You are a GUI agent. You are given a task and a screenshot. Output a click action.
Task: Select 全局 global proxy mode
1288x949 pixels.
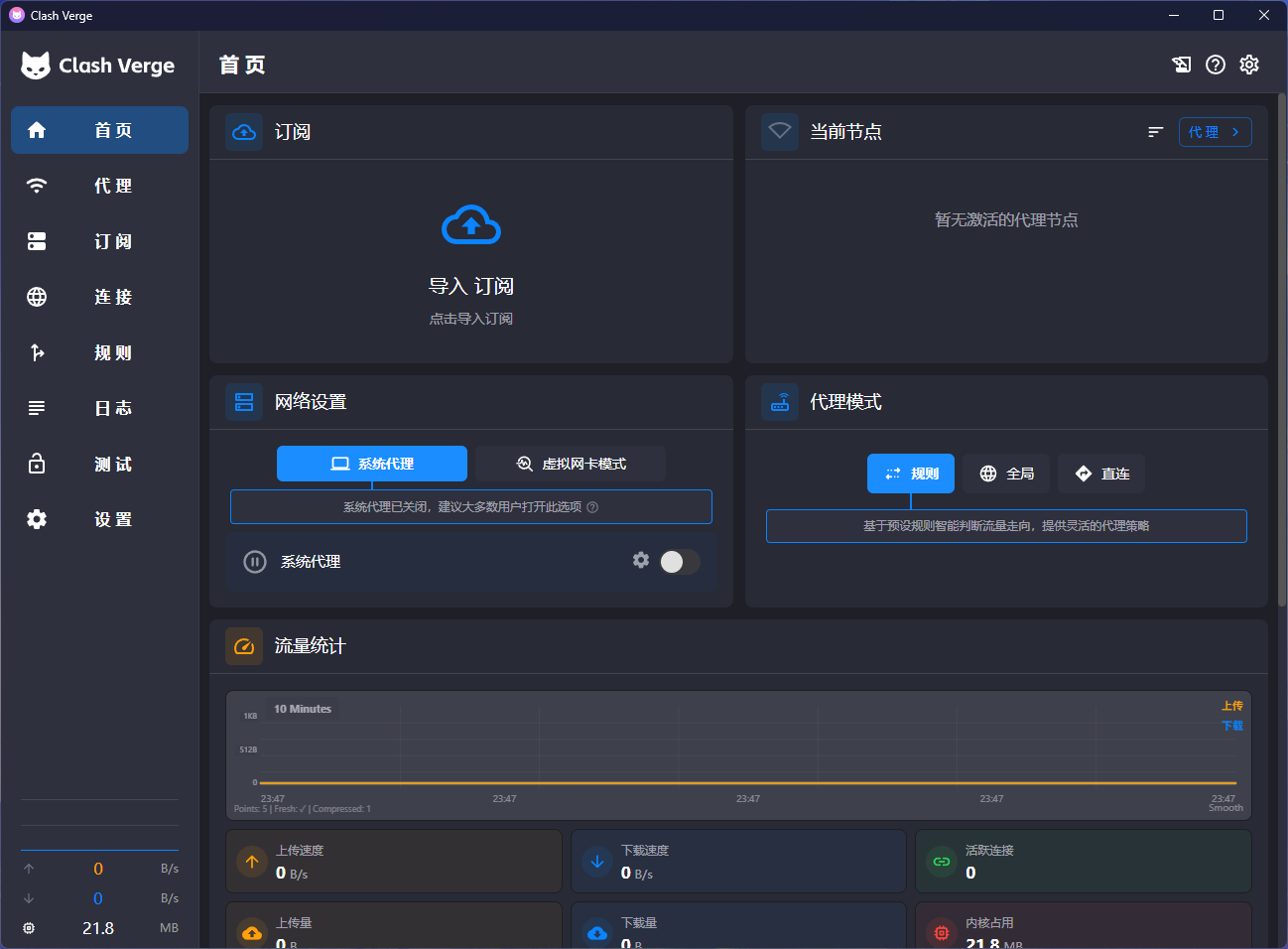(x=1006, y=474)
